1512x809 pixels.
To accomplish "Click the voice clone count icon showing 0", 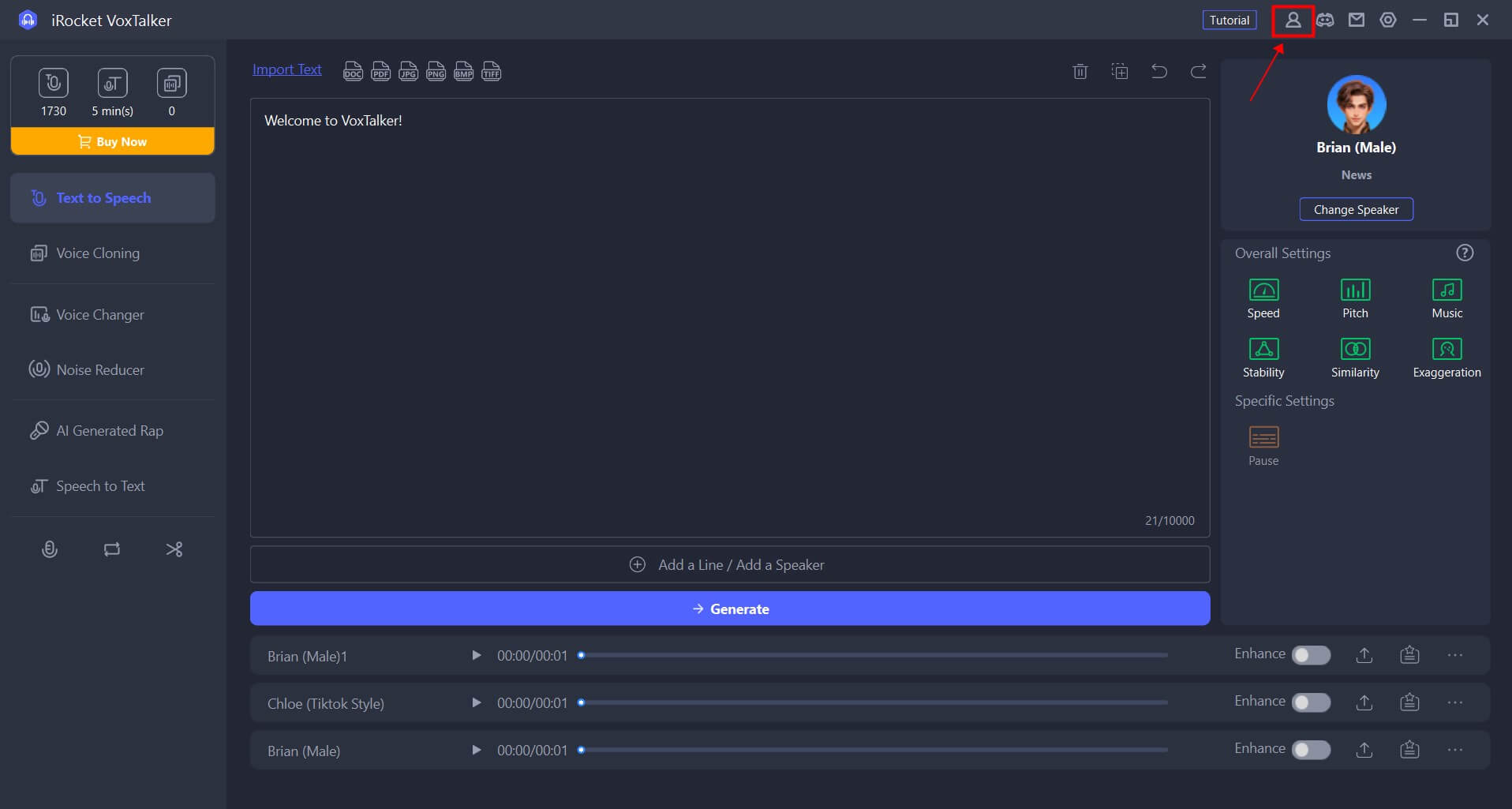I will [x=171, y=83].
